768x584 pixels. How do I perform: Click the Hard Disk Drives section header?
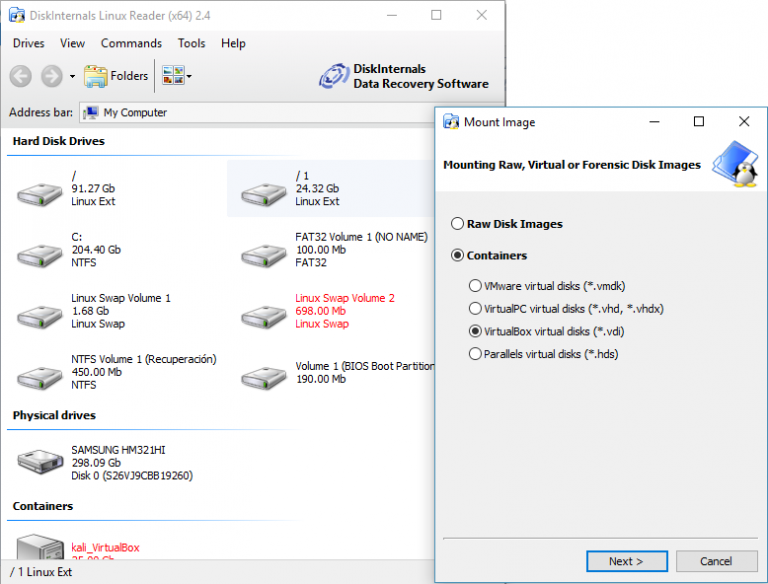[59, 141]
